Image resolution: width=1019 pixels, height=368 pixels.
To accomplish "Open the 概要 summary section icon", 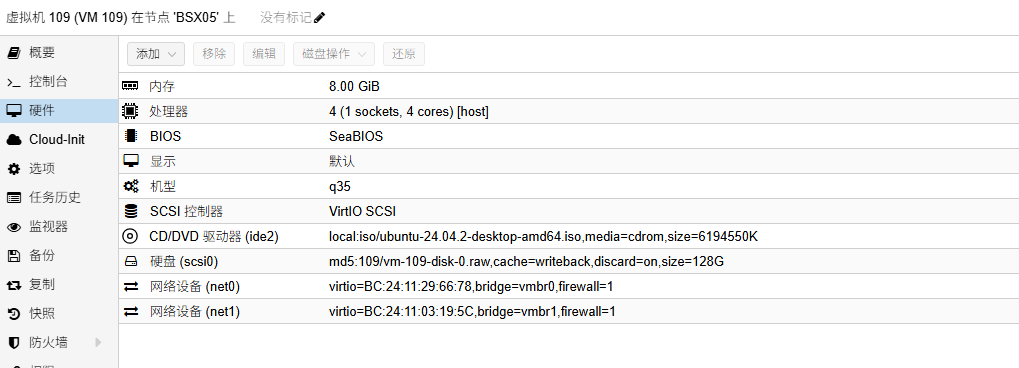I will pos(14,53).
